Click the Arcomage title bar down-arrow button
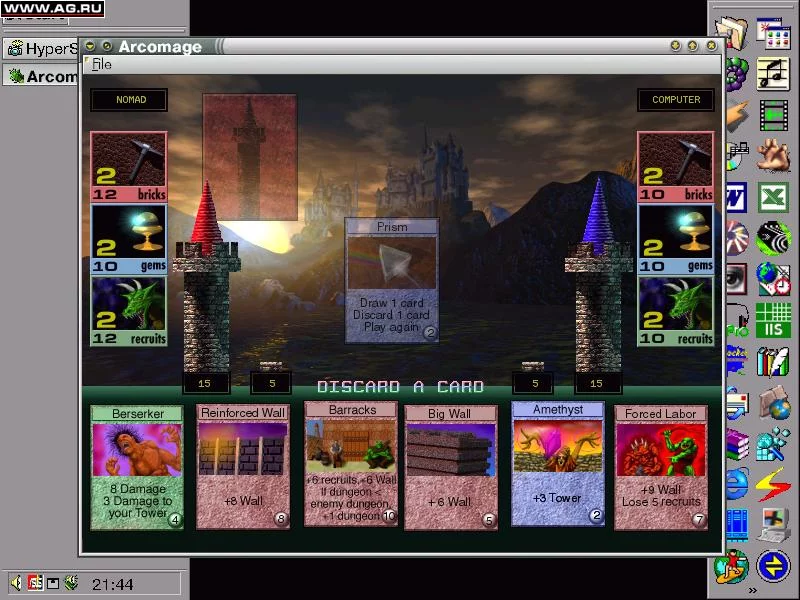The image size is (800, 600). coord(676,46)
